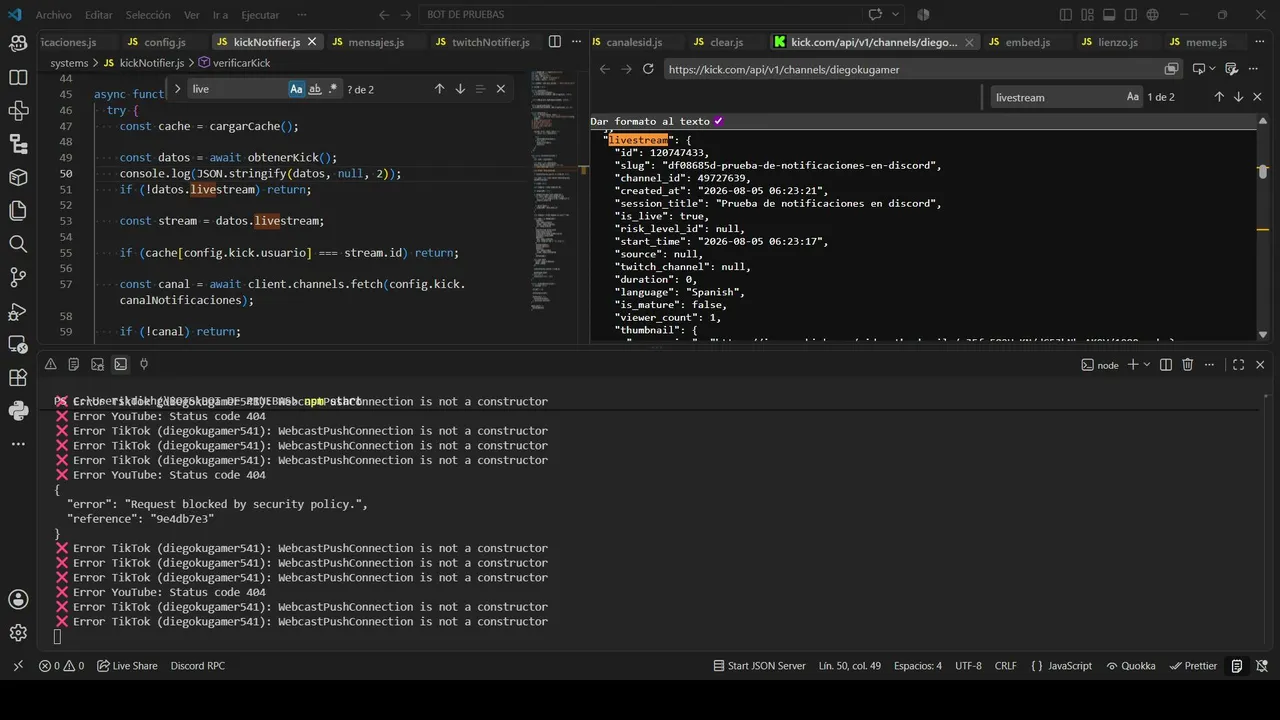Go to previous match in editor find widget
The width and height of the screenshot is (1280, 720).
[x=439, y=89]
